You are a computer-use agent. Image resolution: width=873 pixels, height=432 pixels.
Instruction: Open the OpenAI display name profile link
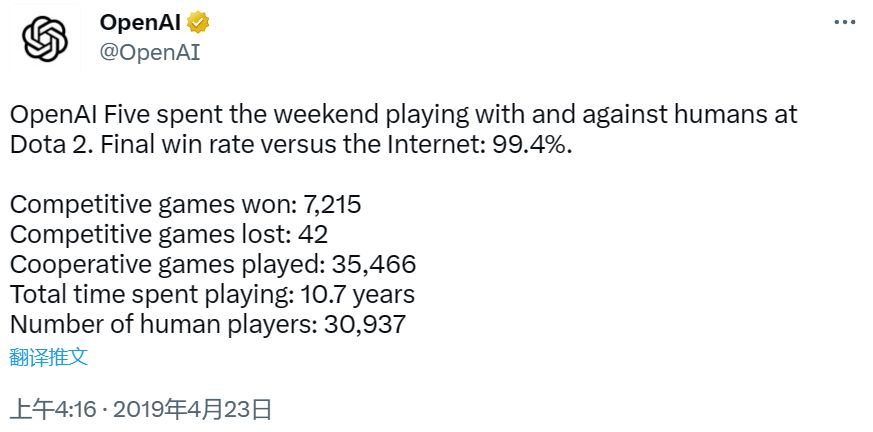pyautogui.click(x=140, y=23)
